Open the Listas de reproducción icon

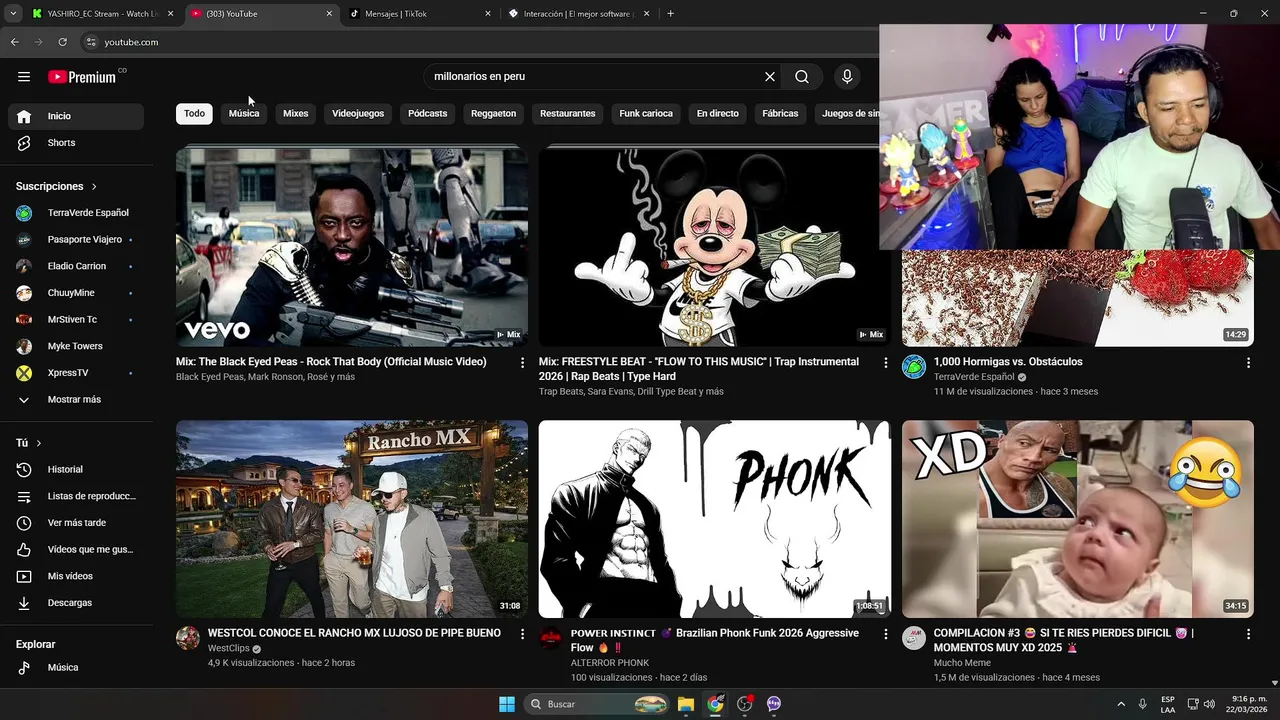click(24, 496)
